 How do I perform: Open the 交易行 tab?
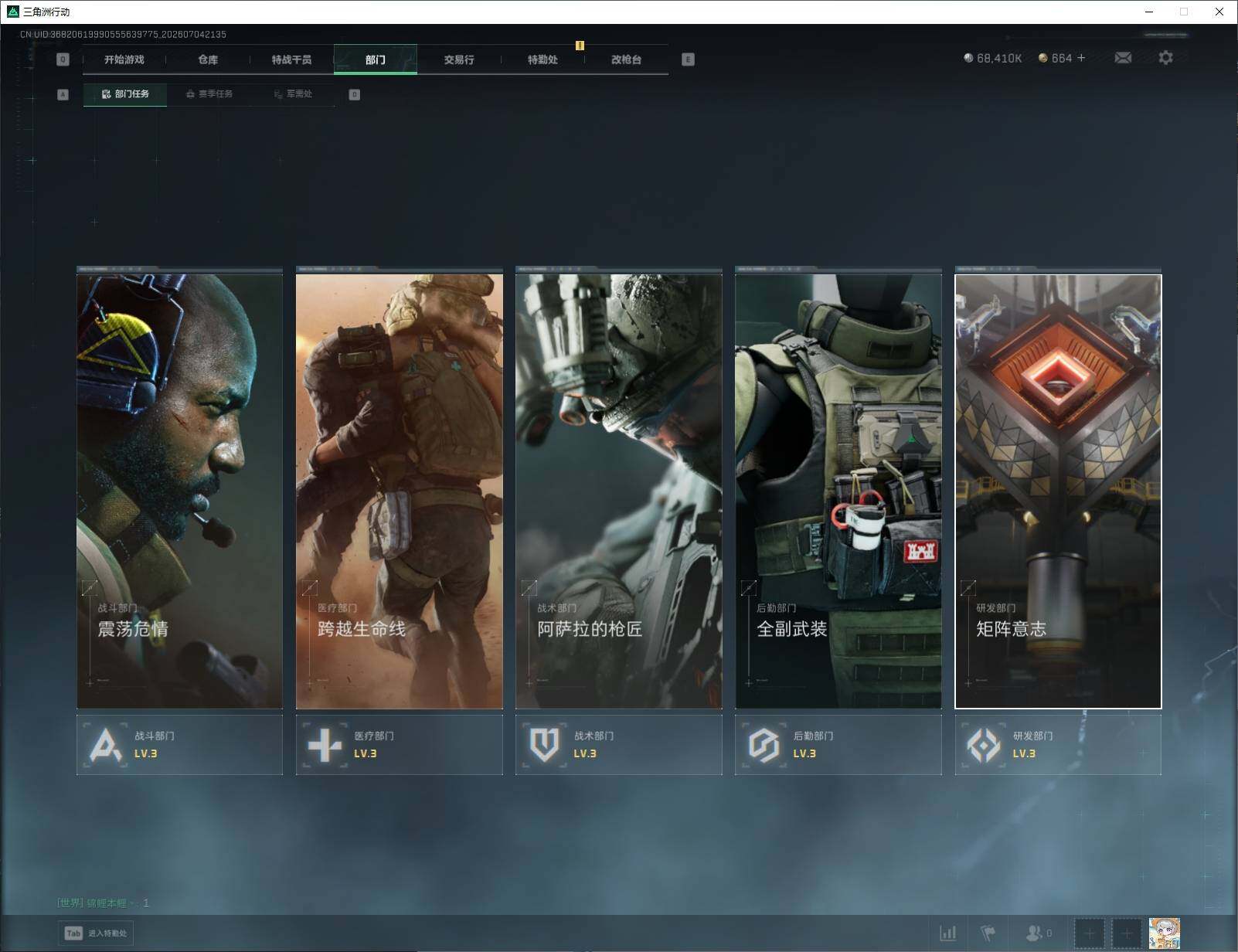tap(459, 59)
